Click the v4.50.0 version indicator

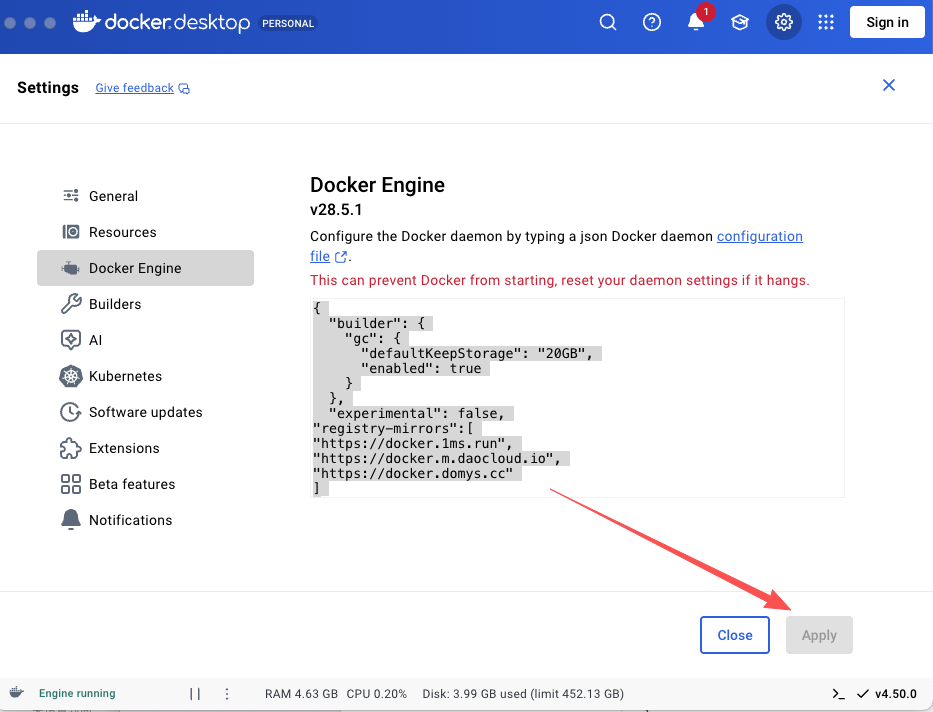[896, 694]
